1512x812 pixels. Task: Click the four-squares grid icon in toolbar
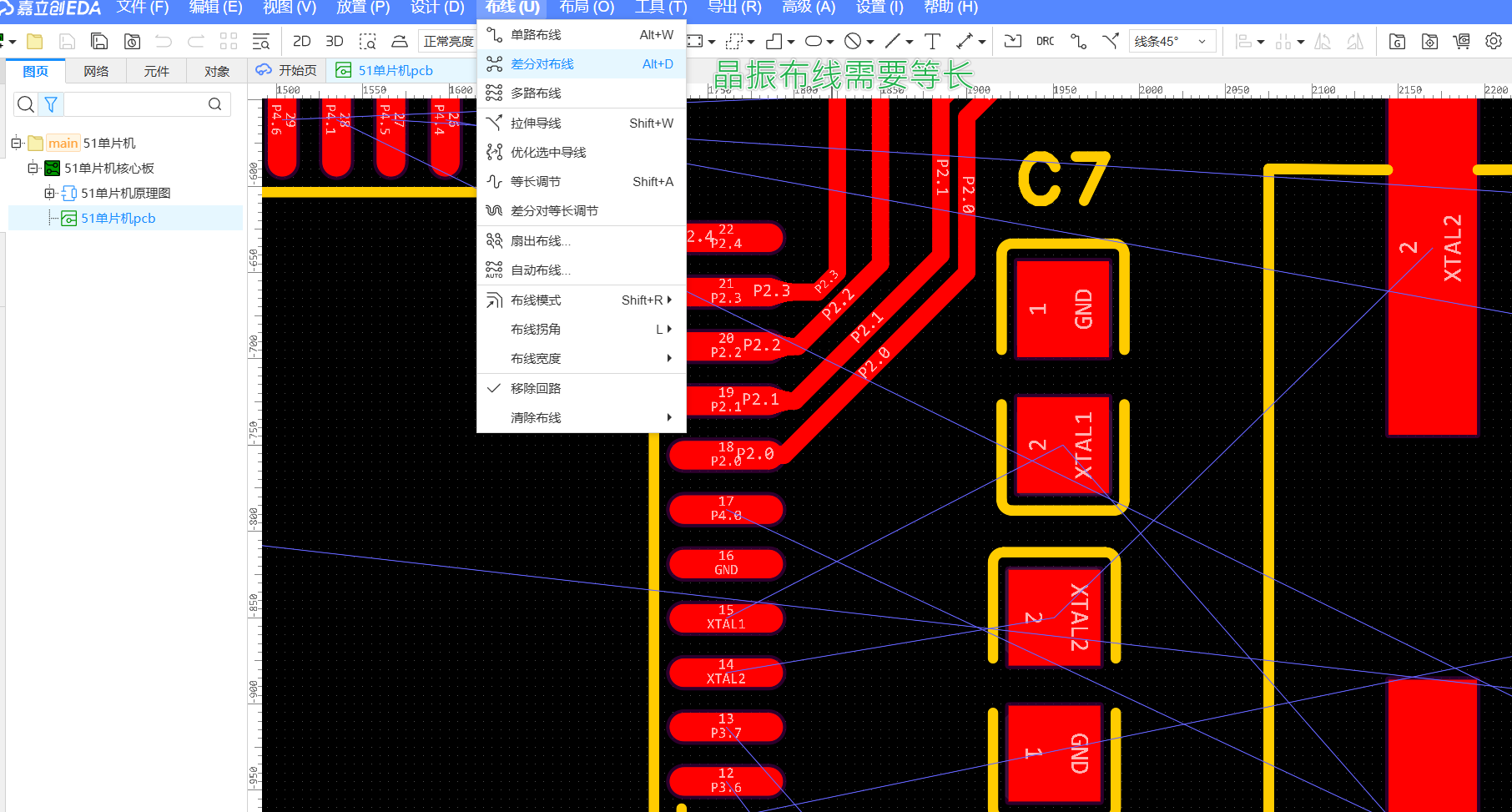(229, 41)
